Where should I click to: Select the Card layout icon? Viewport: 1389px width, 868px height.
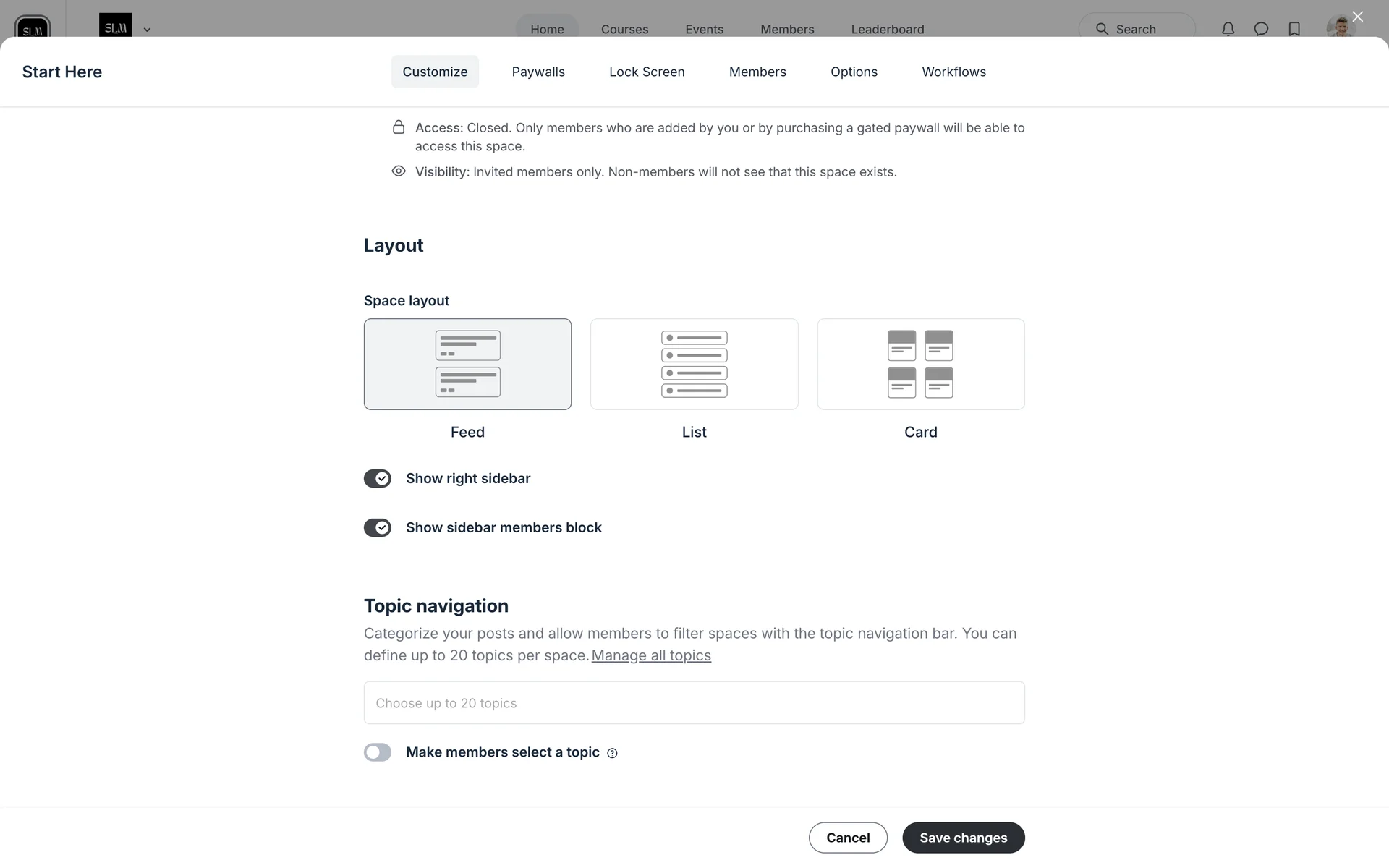pos(920,364)
